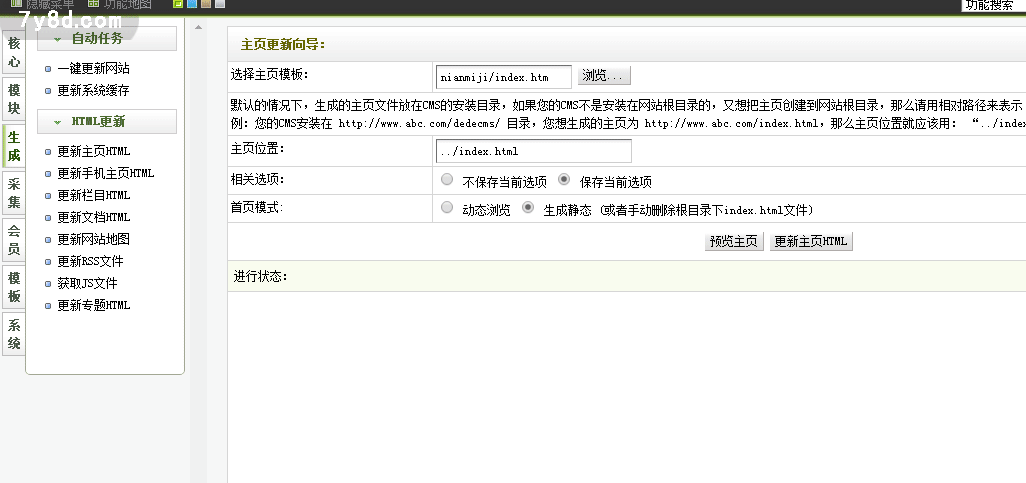
Task: Click the 选择主页模板: label
Action: point(269,75)
